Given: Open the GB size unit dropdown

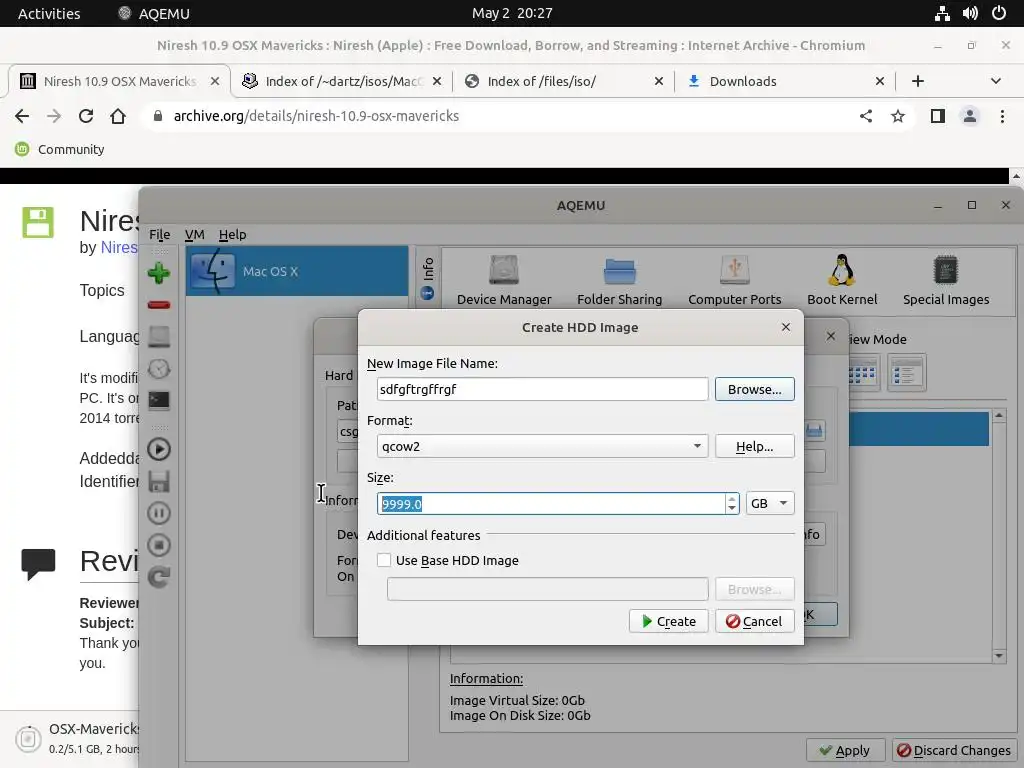Looking at the screenshot, I should (770, 504).
